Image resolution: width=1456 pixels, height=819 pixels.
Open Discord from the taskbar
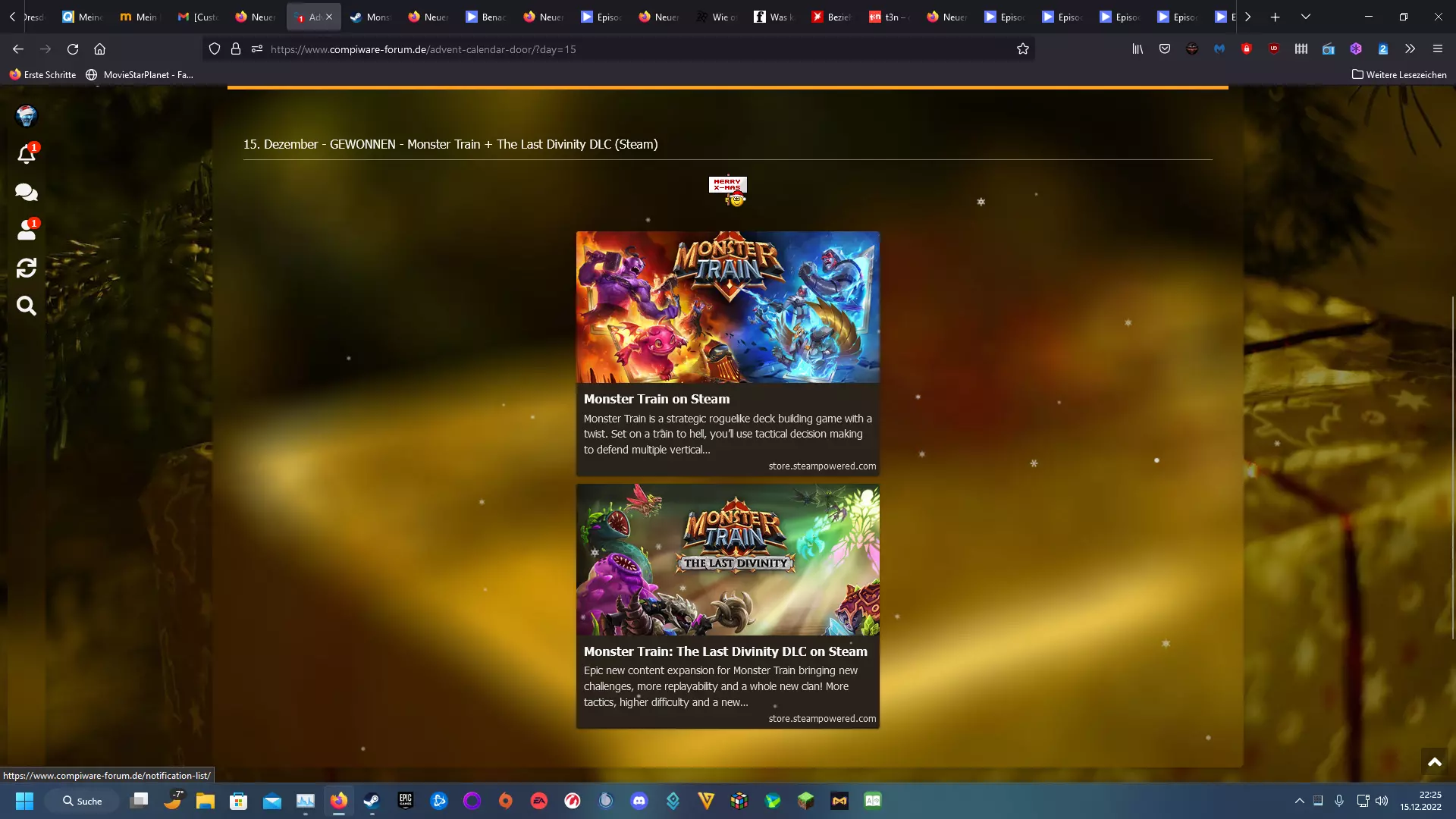[639, 801]
